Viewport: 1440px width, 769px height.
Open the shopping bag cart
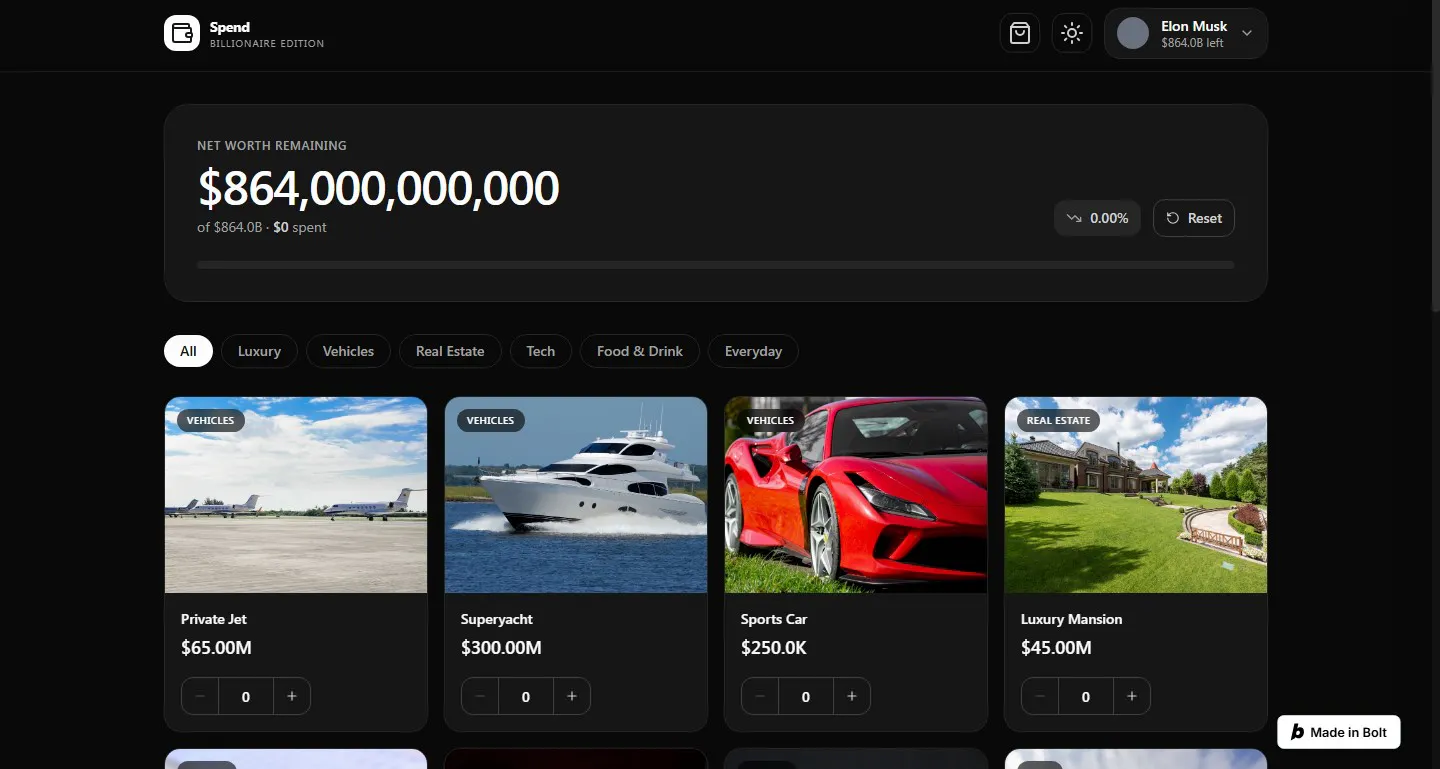point(1020,33)
